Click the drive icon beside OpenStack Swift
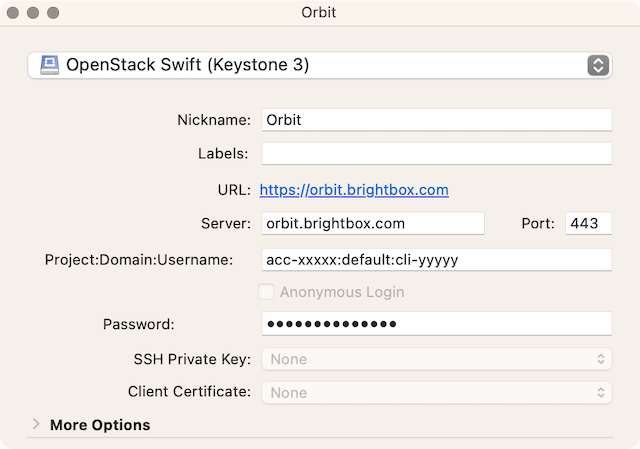 [x=49, y=65]
